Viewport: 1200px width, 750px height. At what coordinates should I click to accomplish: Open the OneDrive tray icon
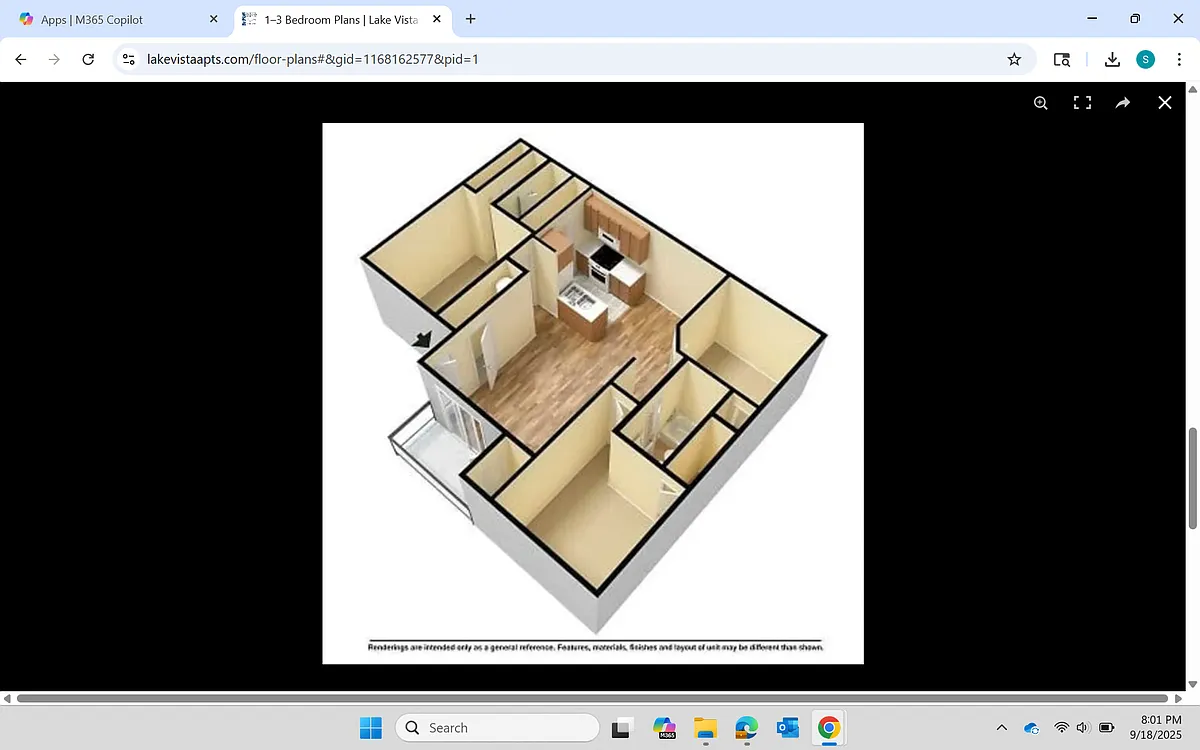pyautogui.click(x=1032, y=727)
